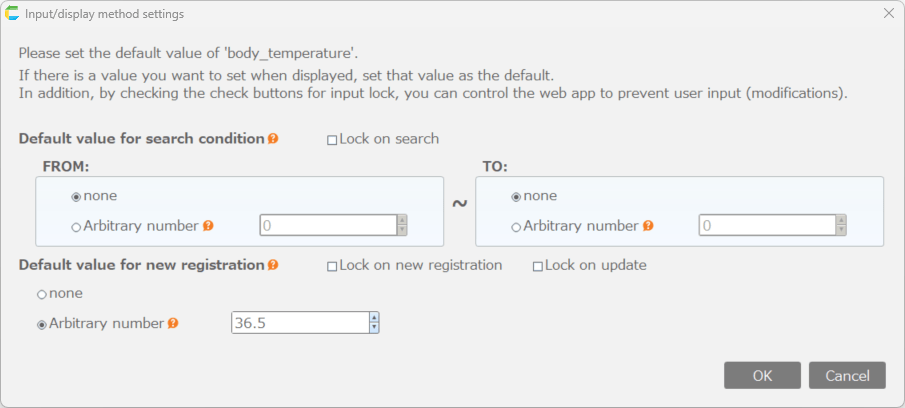Check the Lock on new registration box
905x408 pixels.
(x=333, y=267)
